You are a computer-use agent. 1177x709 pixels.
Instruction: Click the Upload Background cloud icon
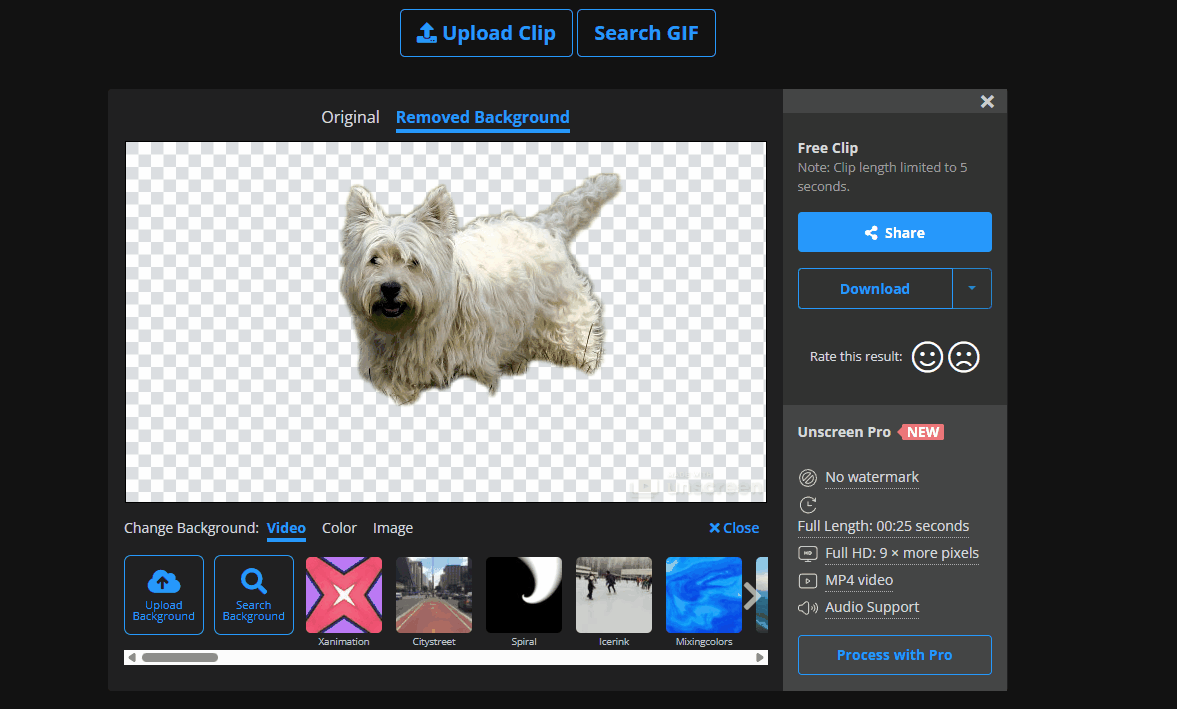tap(163, 582)
